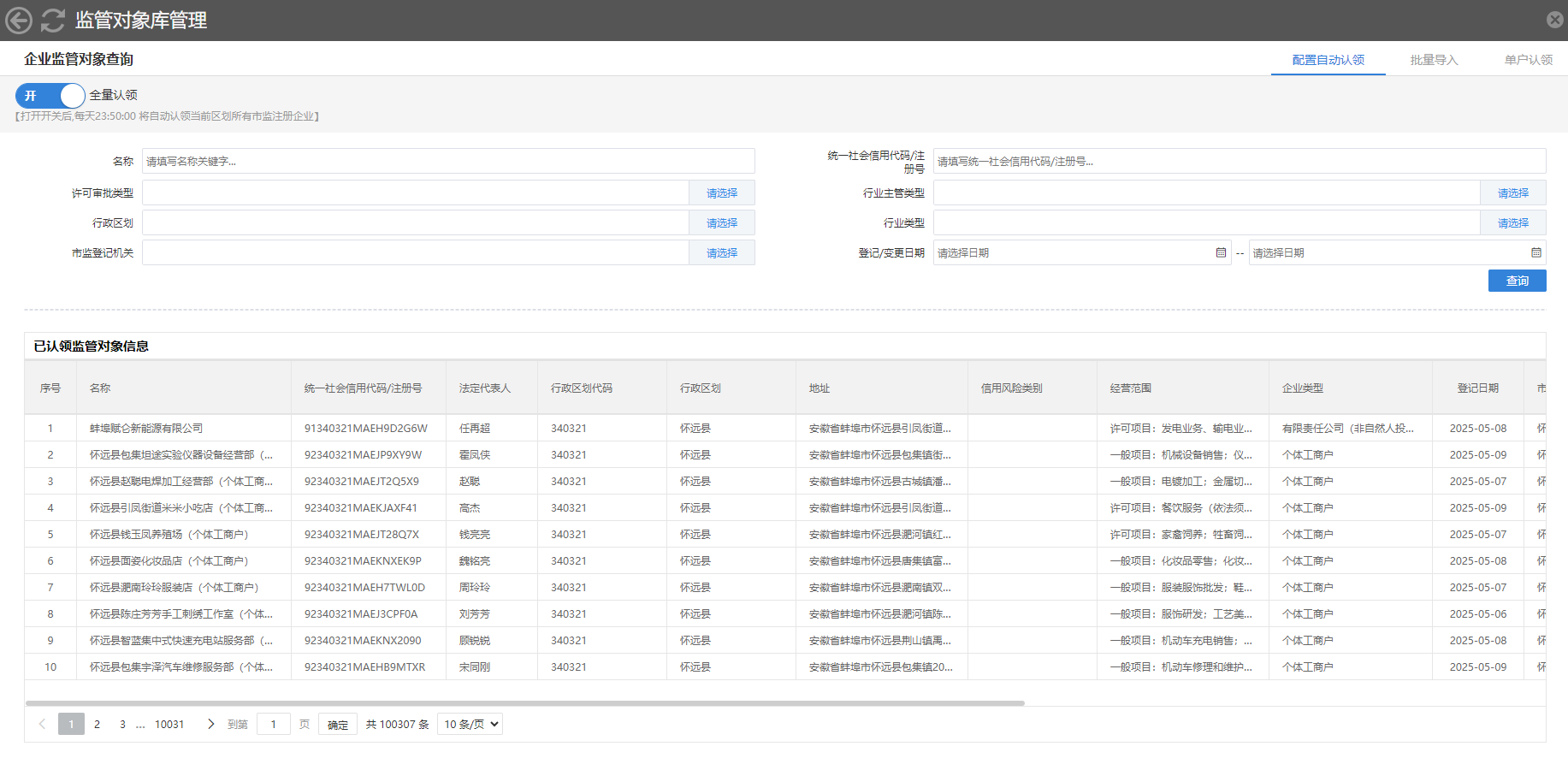Image resolution: width=1568 pixels, height=776 pixels.
Task: Open 行业主管类型 请选择 selector
Action: (x=1513, y=193)
